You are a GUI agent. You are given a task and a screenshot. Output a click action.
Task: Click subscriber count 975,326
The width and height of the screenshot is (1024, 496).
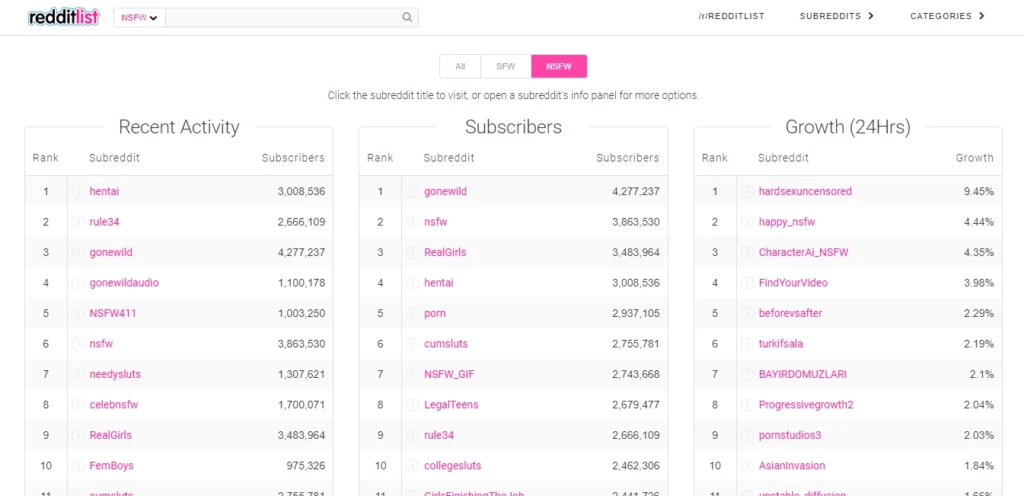[306, 465]
